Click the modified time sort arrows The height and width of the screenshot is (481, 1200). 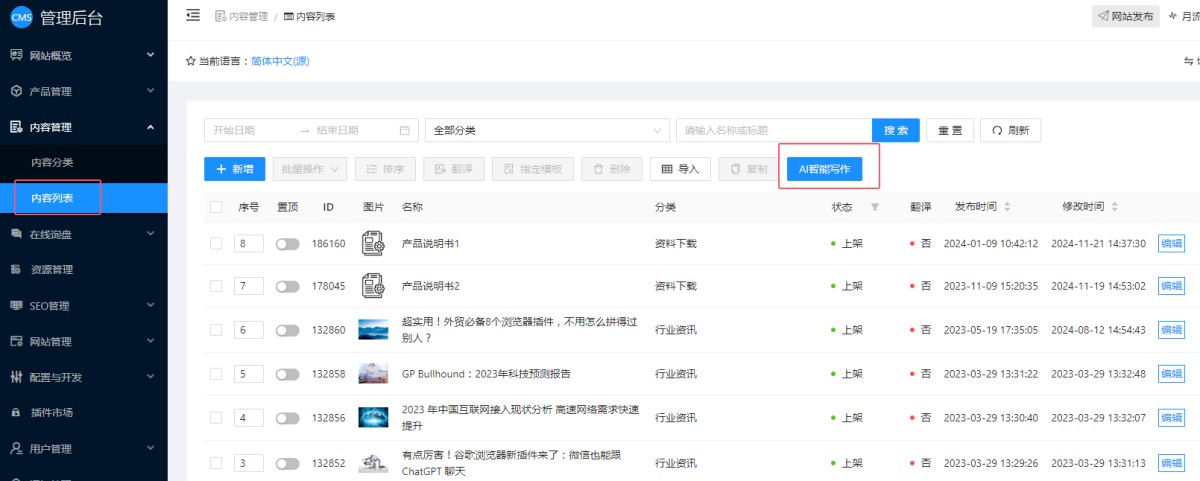[1115, 207]
